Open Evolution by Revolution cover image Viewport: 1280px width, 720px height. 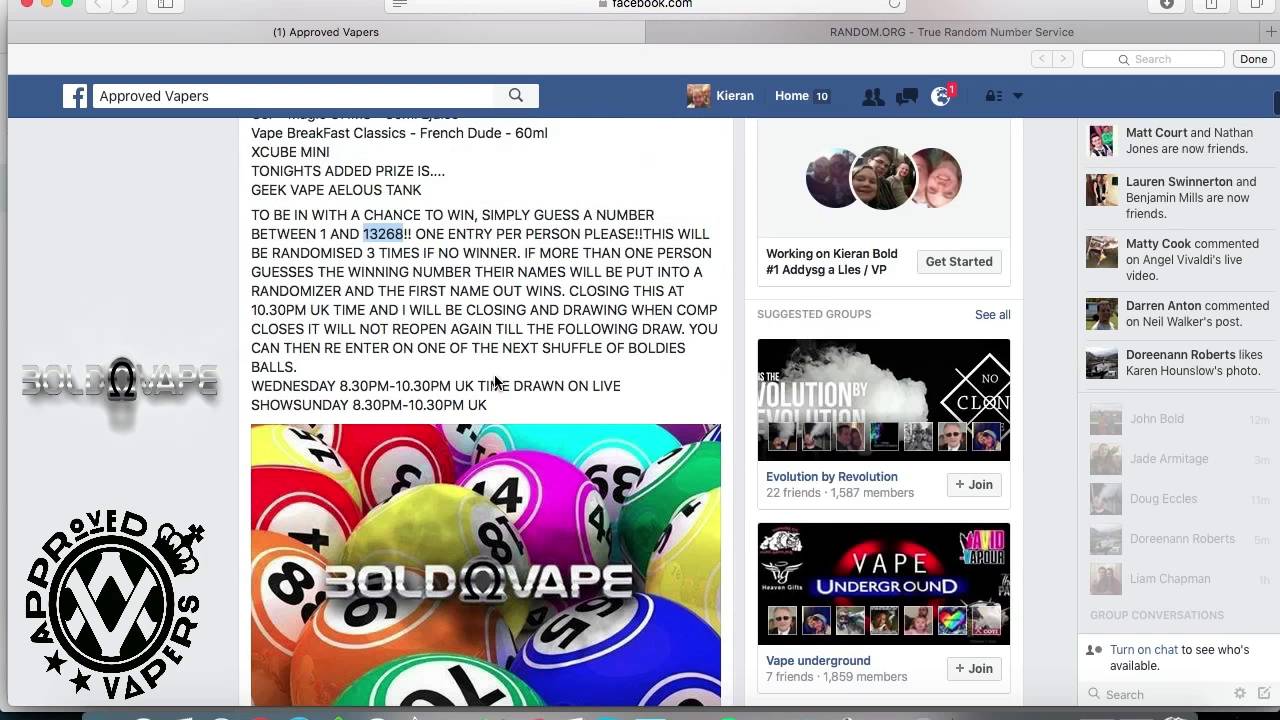click(x=884, y=400)
